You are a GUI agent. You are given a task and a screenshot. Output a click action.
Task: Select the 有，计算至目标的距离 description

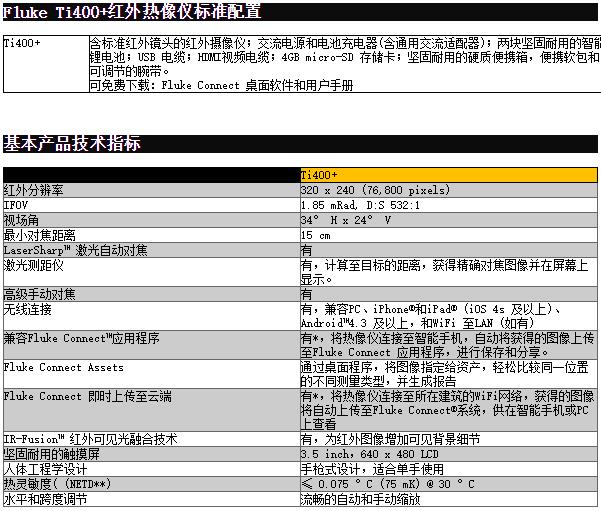pos(445,272)
